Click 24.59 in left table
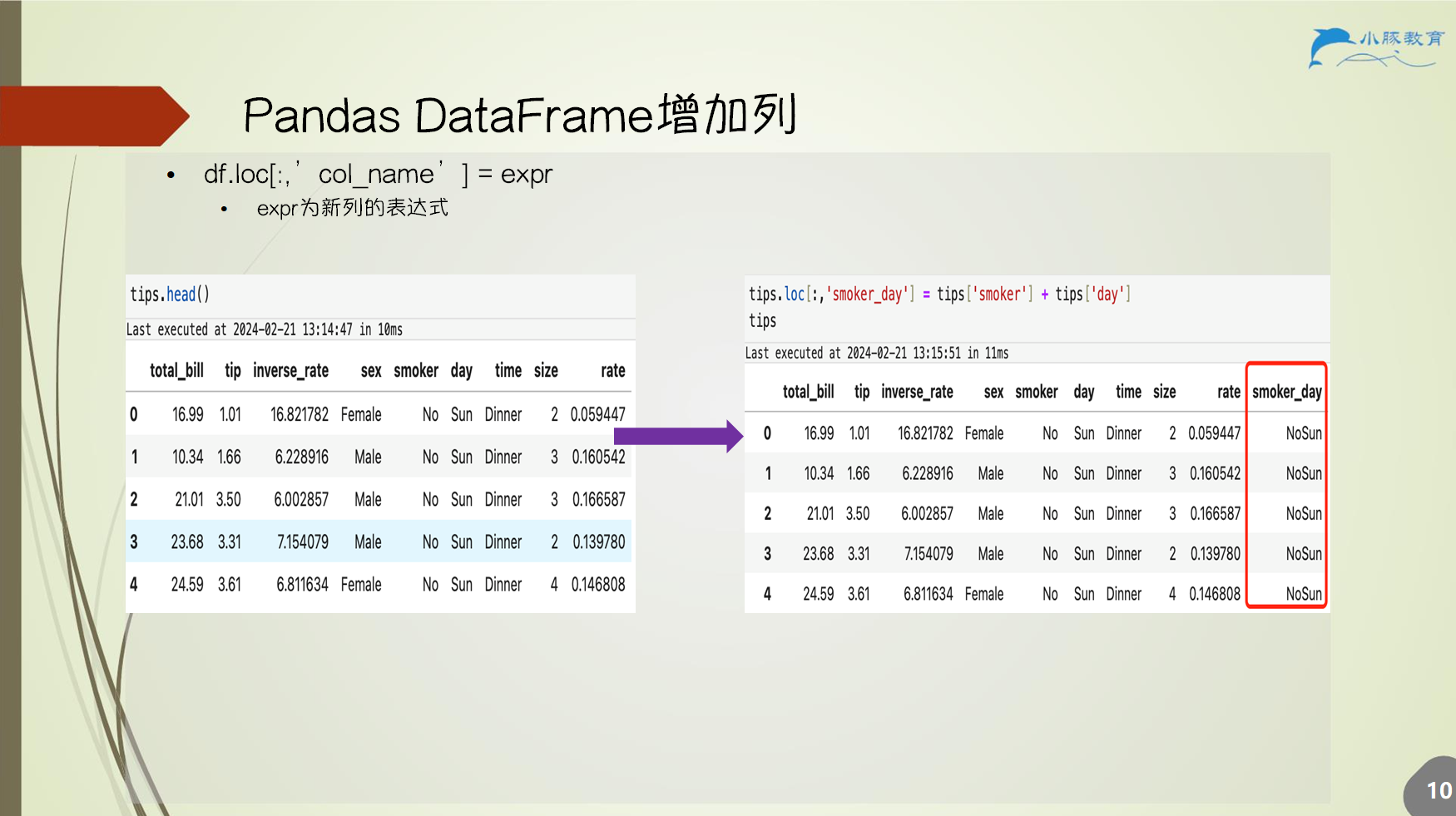Image resolution: width=1456 pixels, height=816 pixels. click(x=187, y=584)
